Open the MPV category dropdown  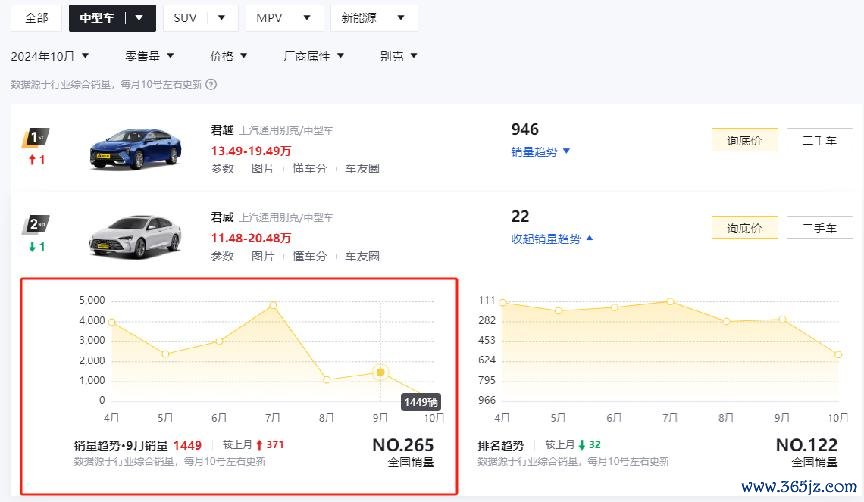[x=284, y=18]
